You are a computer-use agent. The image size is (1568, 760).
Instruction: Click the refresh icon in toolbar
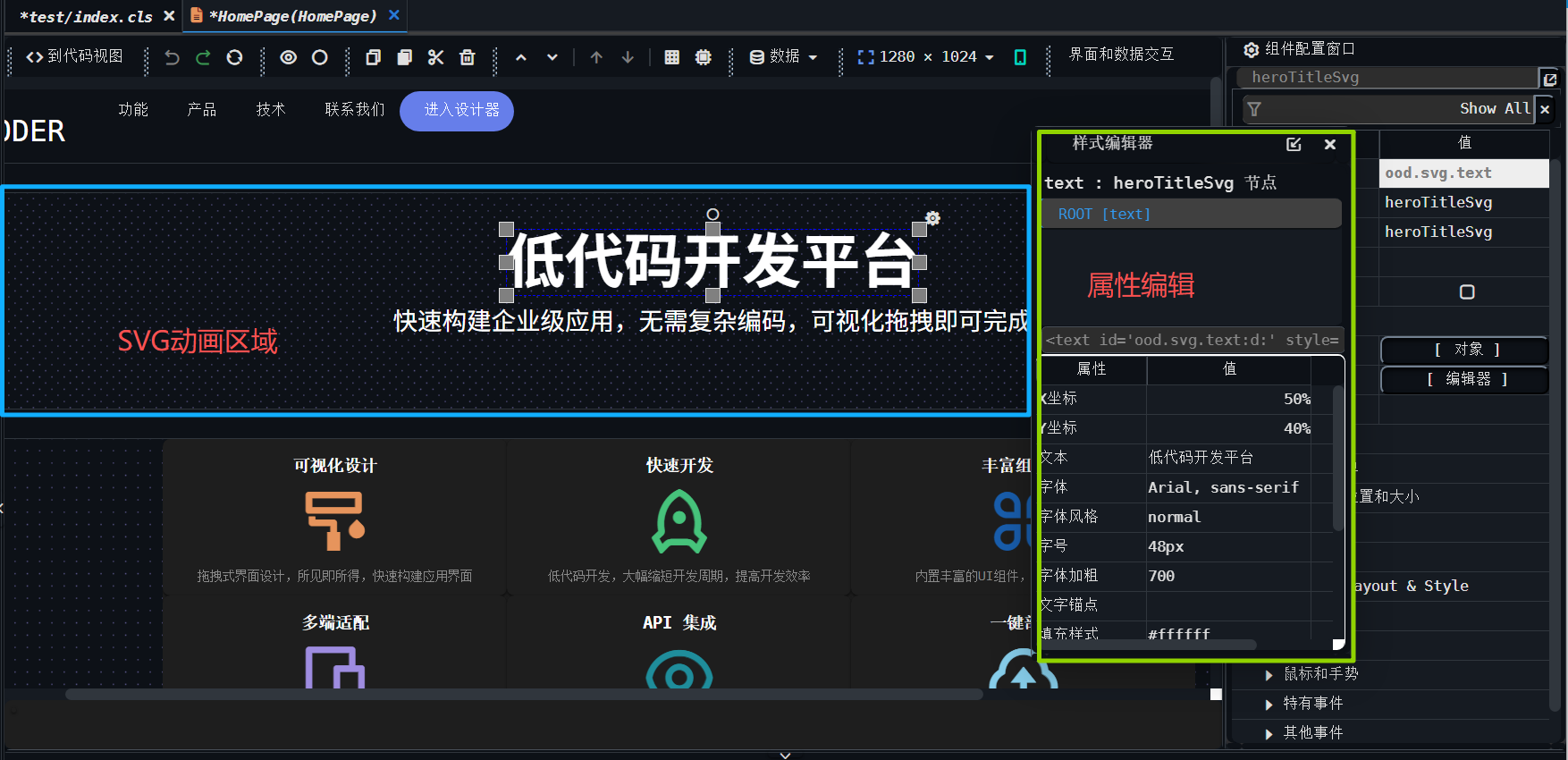pos(234,57)
